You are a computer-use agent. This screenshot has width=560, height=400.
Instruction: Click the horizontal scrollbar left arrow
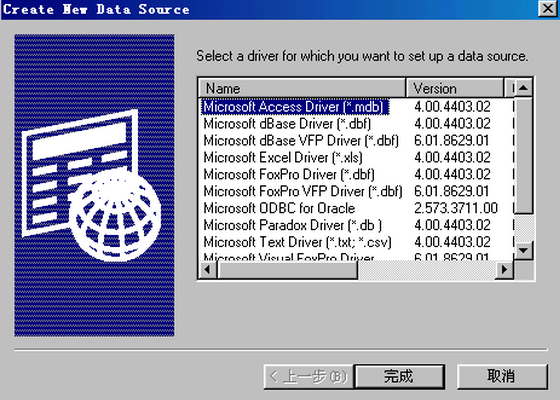pos(208,269)
